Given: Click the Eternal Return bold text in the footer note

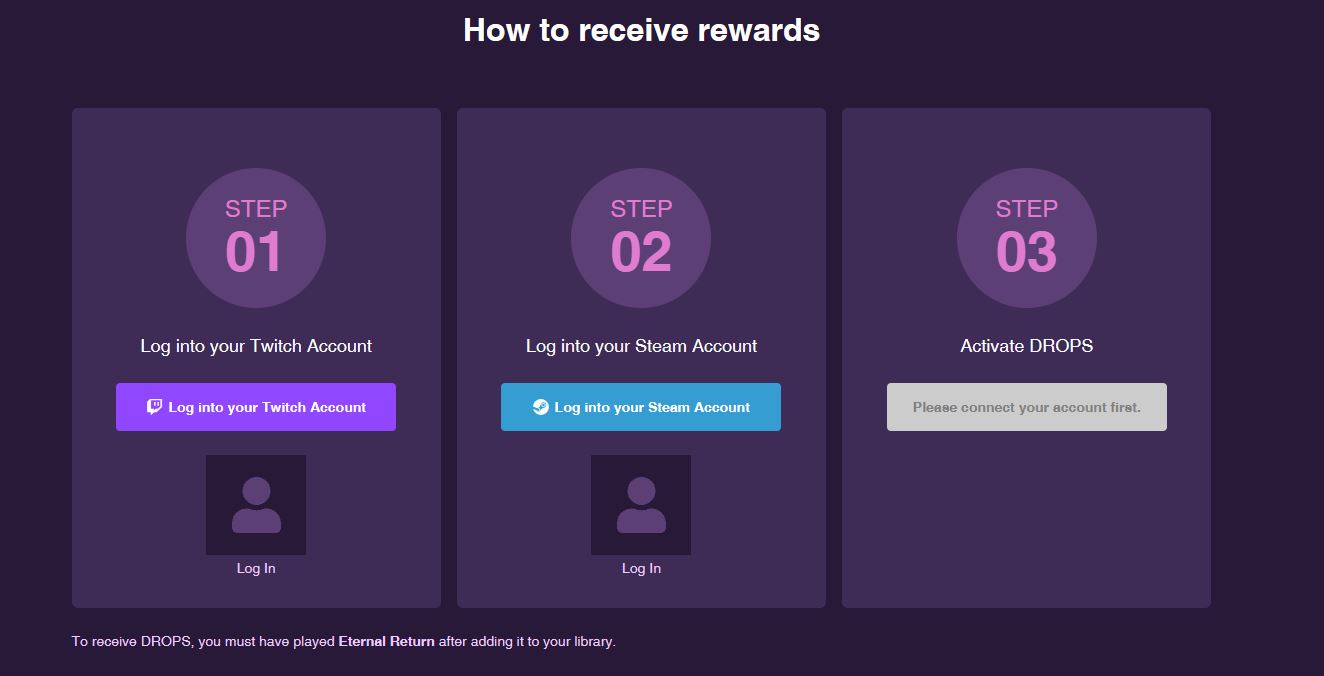Looking at the screenshot, I should (x=386, y=641).
